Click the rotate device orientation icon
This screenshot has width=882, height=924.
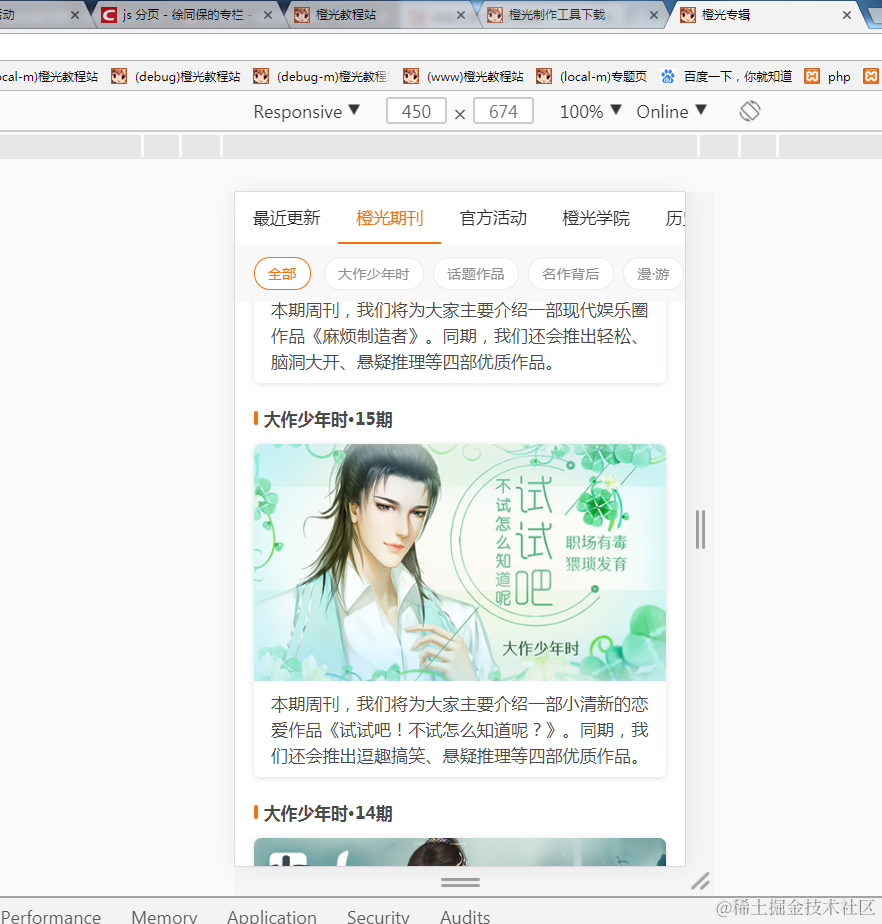pyautogui.click(x=749, y=111)
